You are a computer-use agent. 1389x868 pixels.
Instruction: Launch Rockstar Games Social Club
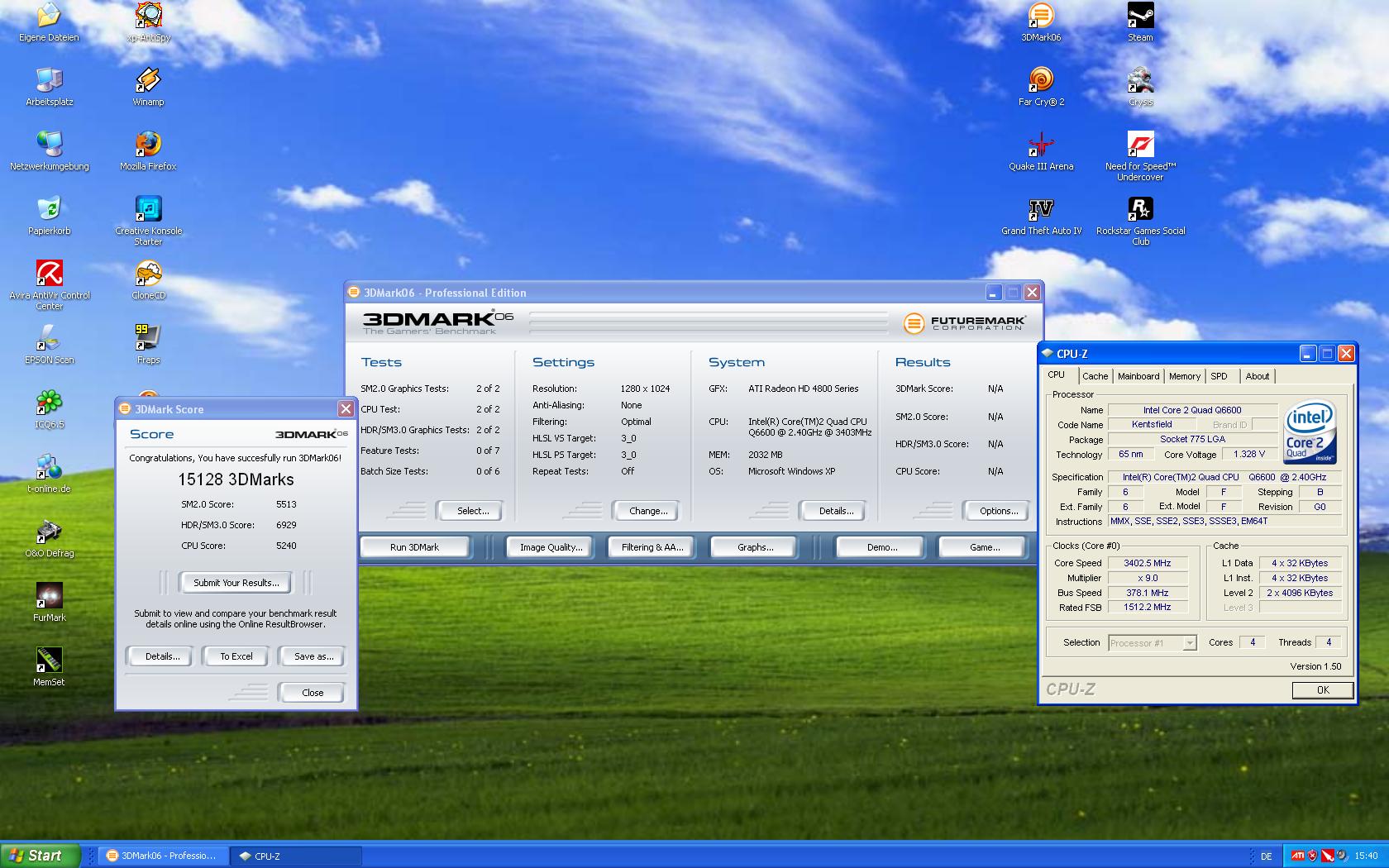pyautogui.click(x=1140, y=220)
